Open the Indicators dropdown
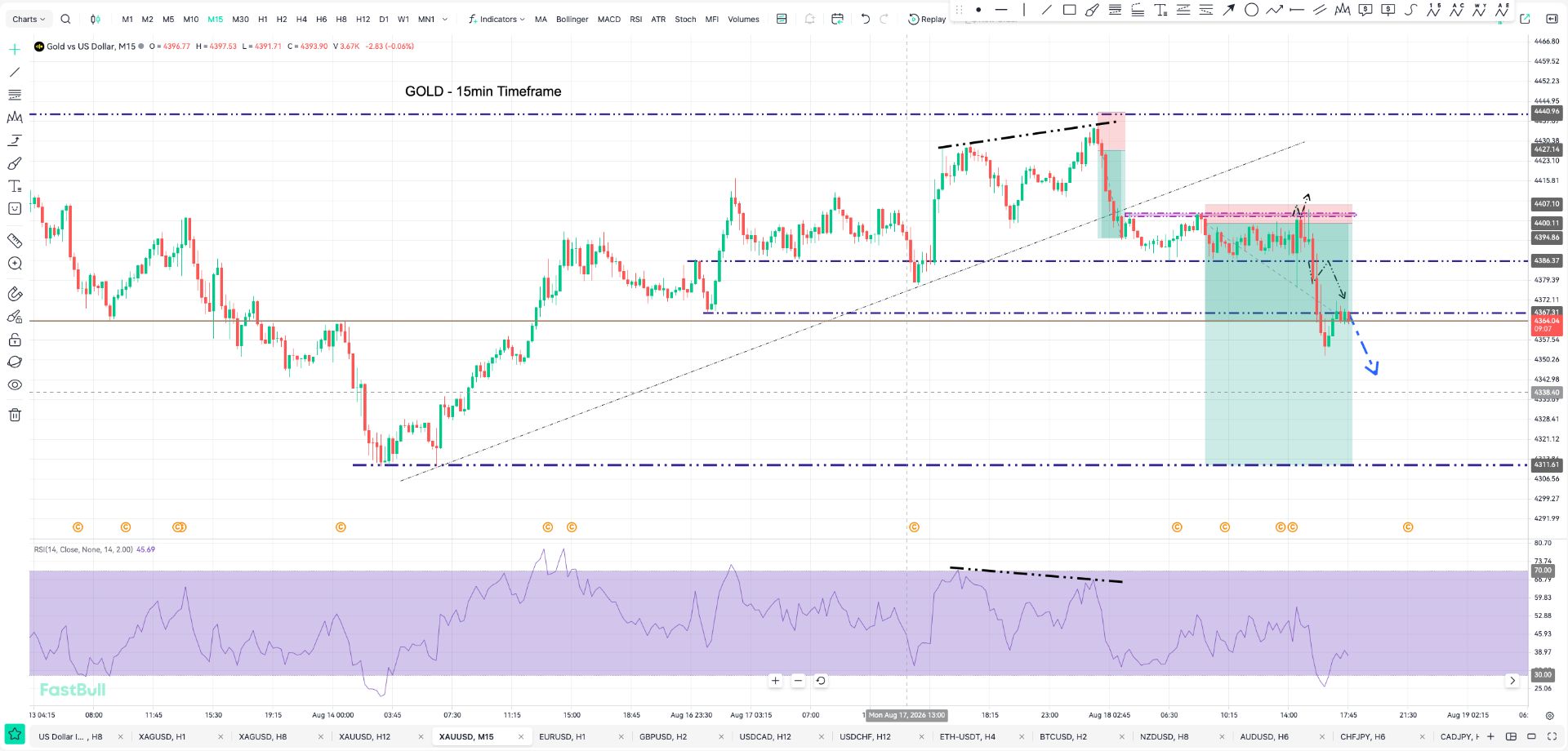Screen dimensions: 1568x751 [497, 19]
